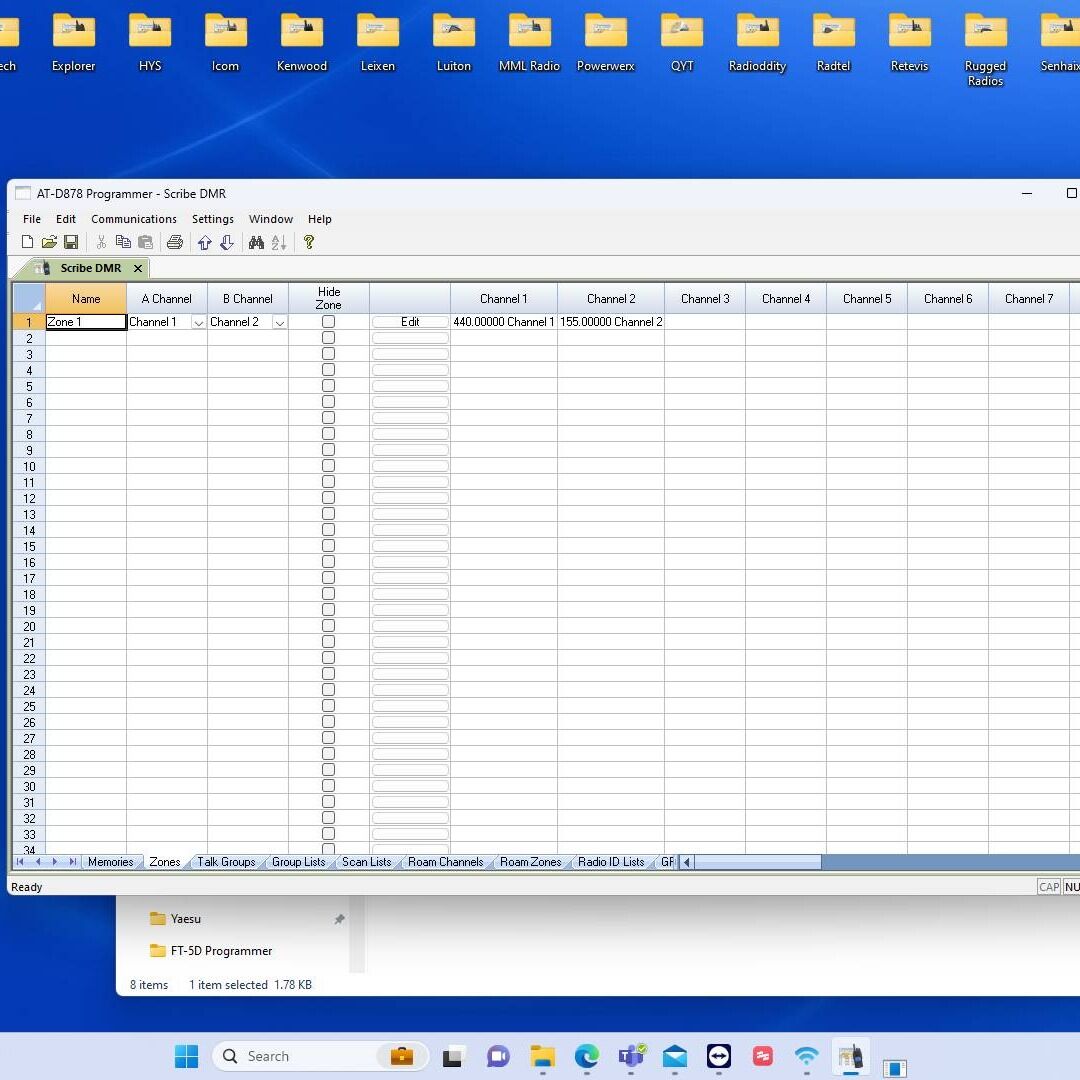Click the Help question mark icon
This screenshot has height=1080, width=1080.
coord(309,242)
